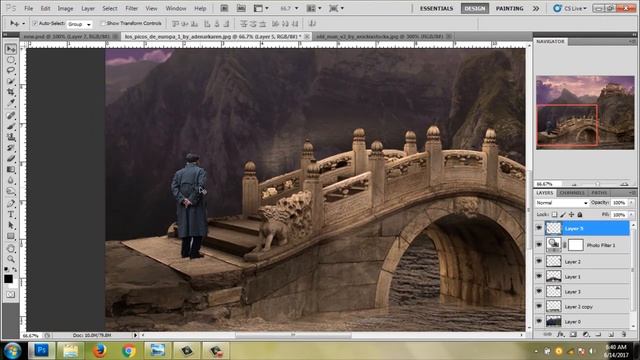Create a new layer icon
Image resolution: width=640 pixels, height=360 pixels.
point(611,334)
